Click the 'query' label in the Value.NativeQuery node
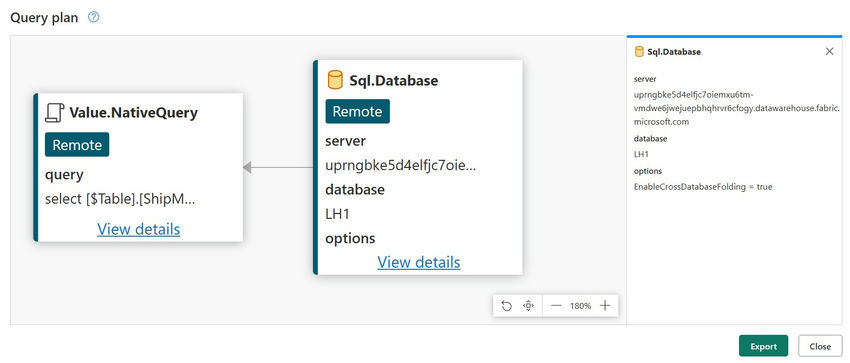 65,175
